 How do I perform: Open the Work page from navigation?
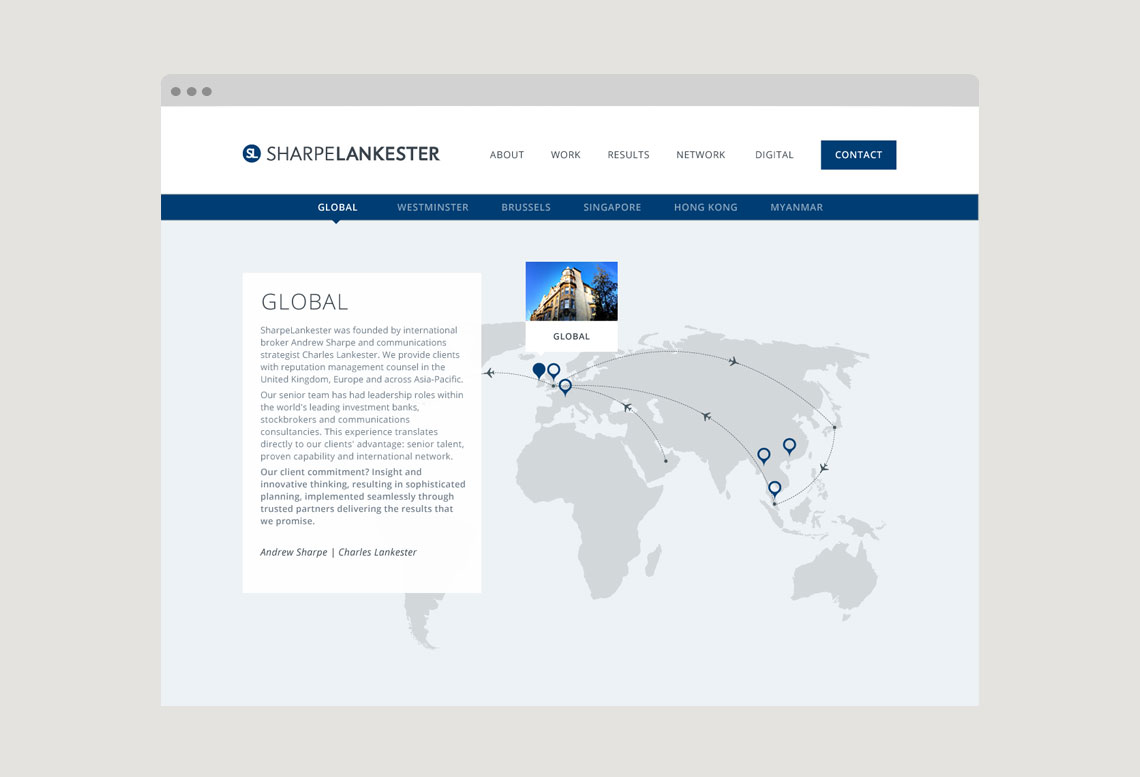(565, 155)
